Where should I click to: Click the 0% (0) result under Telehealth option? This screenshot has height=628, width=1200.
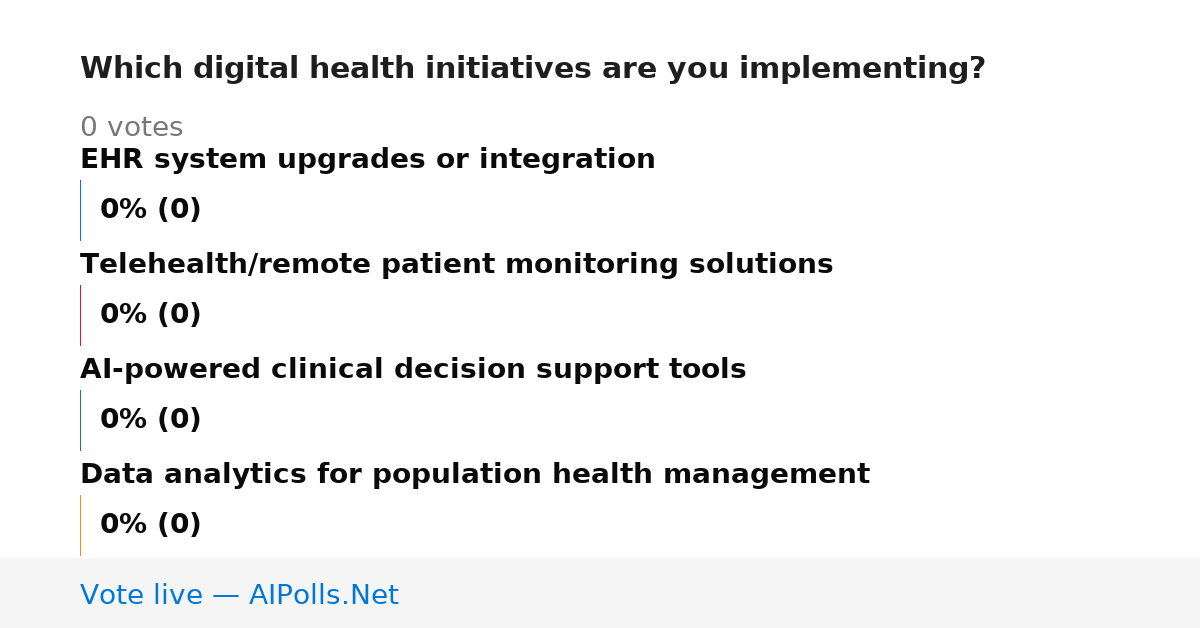point(151,315)
